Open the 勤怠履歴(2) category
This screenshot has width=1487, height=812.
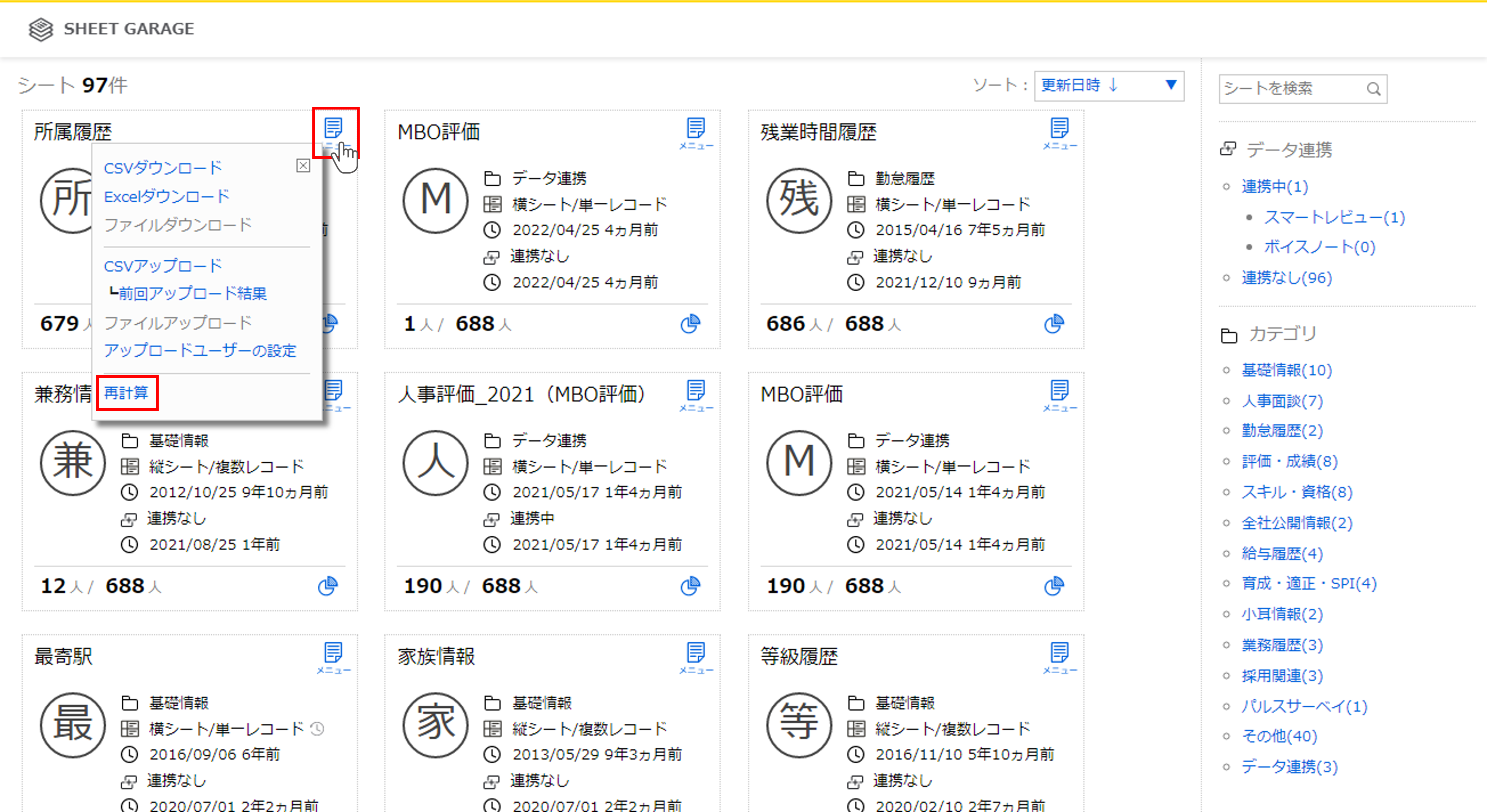(x=1282, y=430)
